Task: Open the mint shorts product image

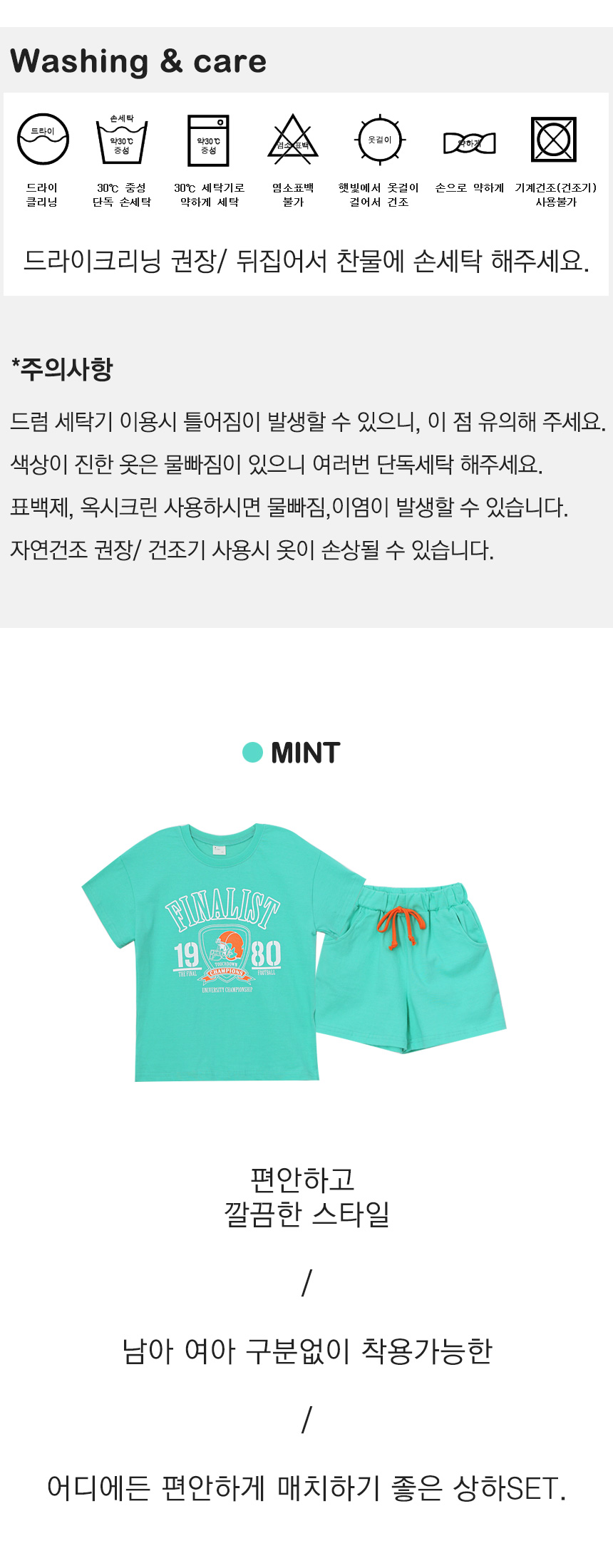Action: [x=410, y=968]
